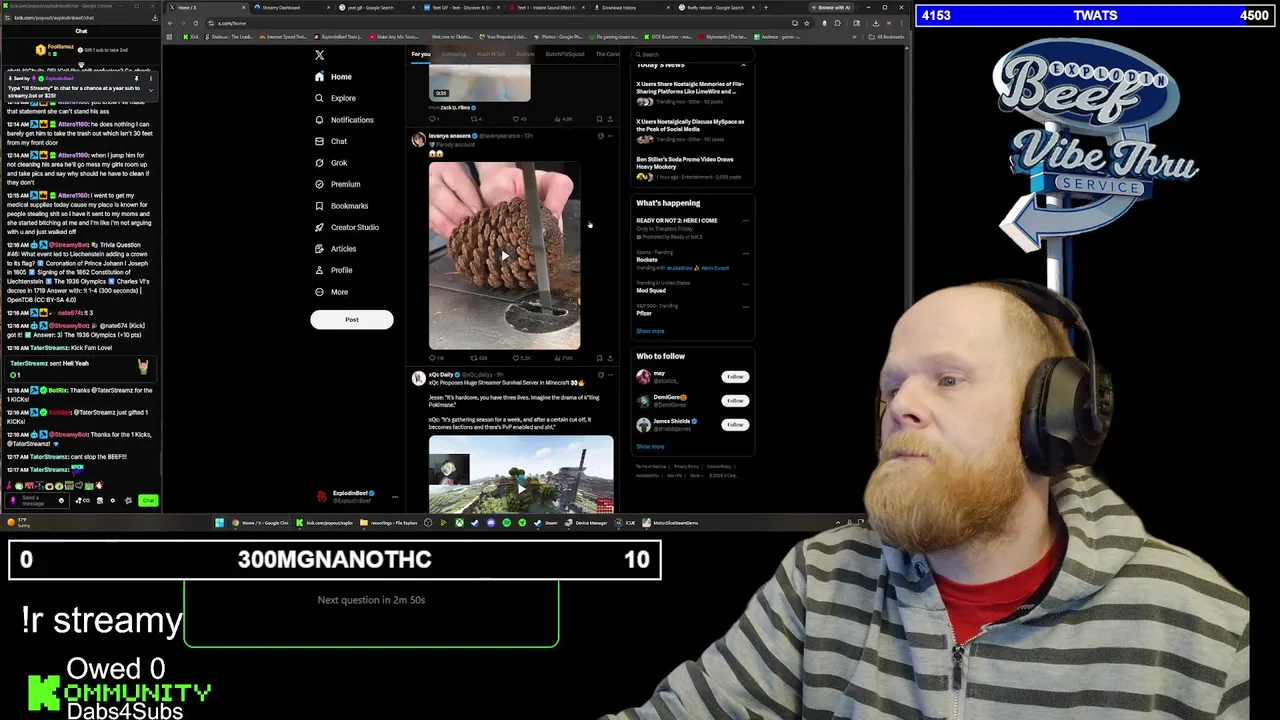This screenshot has width=1280, height=720.
Task: Open Chat envelope in X sidebar
Action: [x=331, y=141]
